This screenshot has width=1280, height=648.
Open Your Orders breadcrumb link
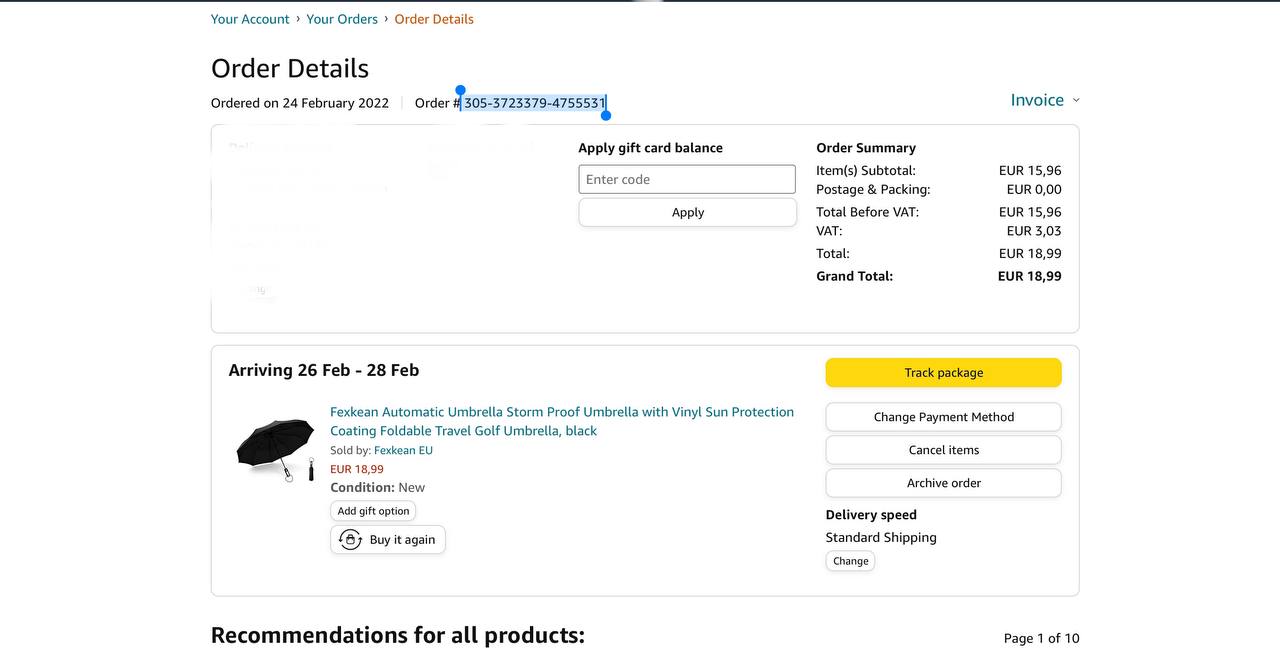pyautogui.click(x=342, y=19)
